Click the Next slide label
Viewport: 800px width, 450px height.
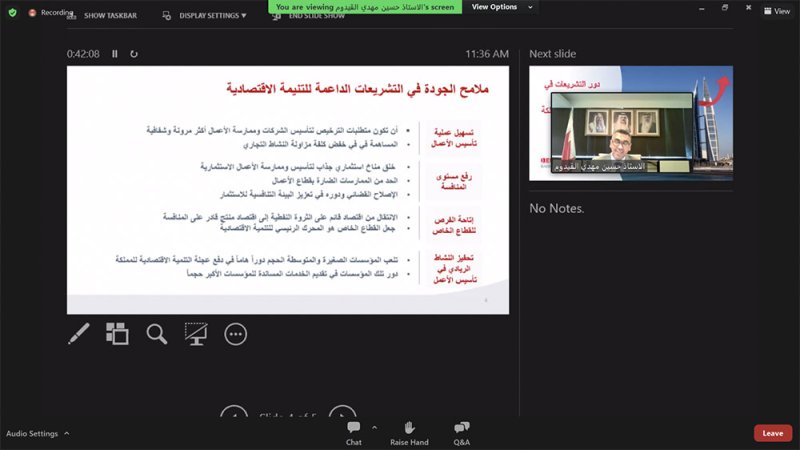click(x=553, y=54)
